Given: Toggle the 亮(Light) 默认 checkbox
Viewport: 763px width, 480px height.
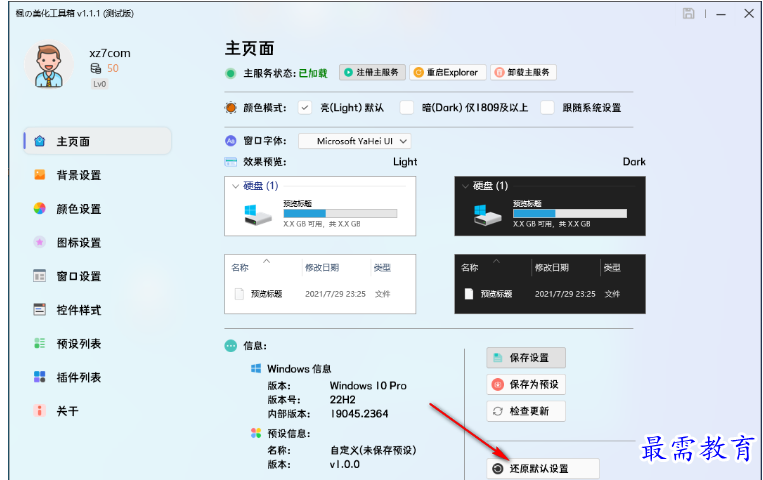Looking at the screenshot, I should [305, 108].
